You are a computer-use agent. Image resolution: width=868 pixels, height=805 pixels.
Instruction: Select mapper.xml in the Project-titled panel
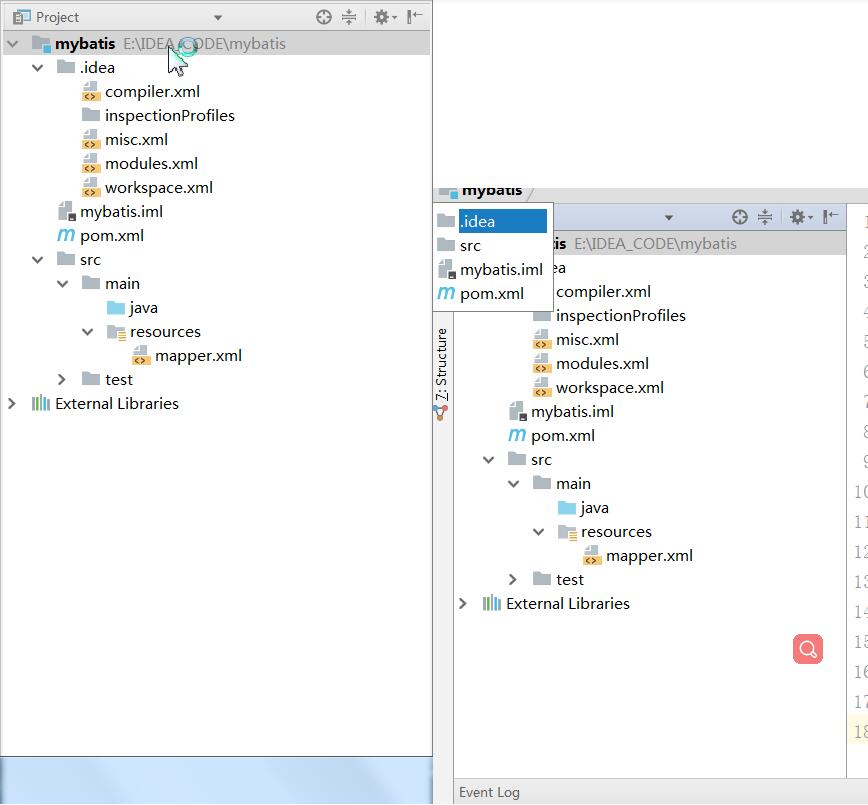[198, 355]
